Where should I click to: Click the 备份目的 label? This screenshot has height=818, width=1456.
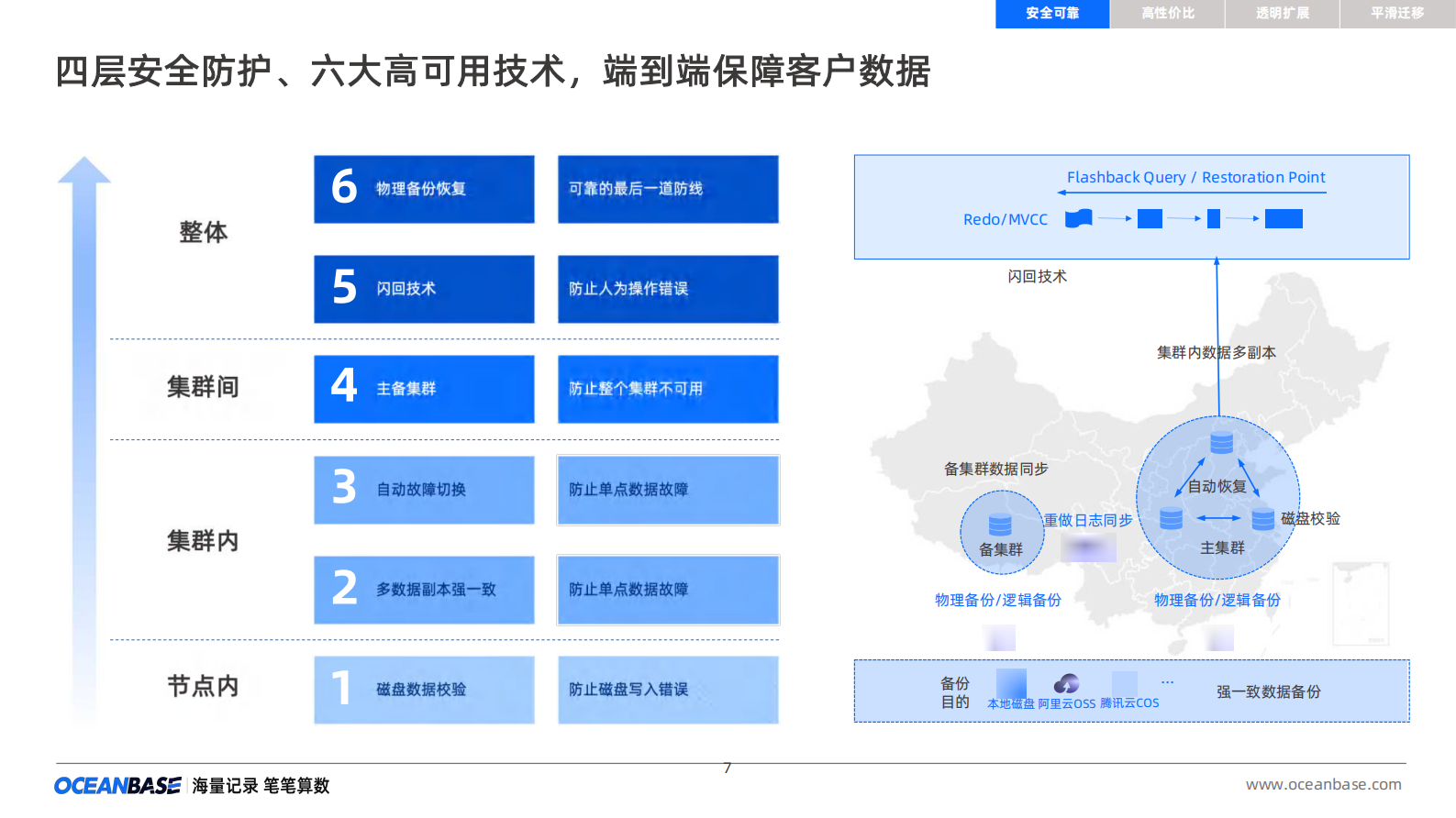click(x=955, y=692)
